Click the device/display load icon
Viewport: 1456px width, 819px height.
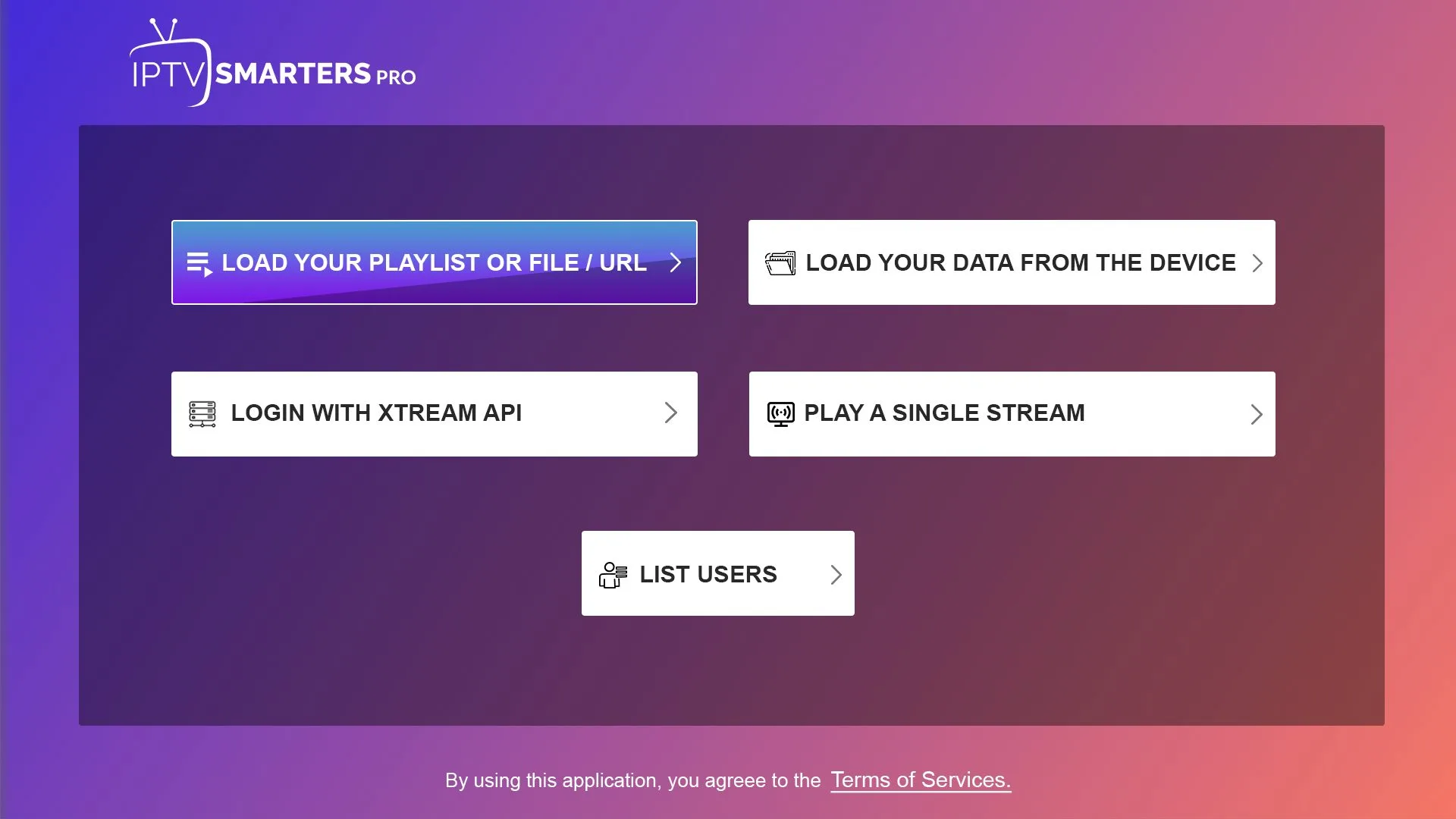779,262
